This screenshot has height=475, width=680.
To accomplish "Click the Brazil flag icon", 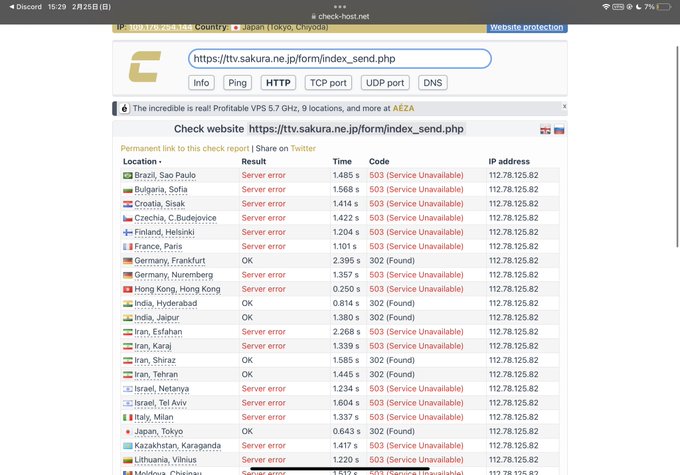I will point(128,175).
